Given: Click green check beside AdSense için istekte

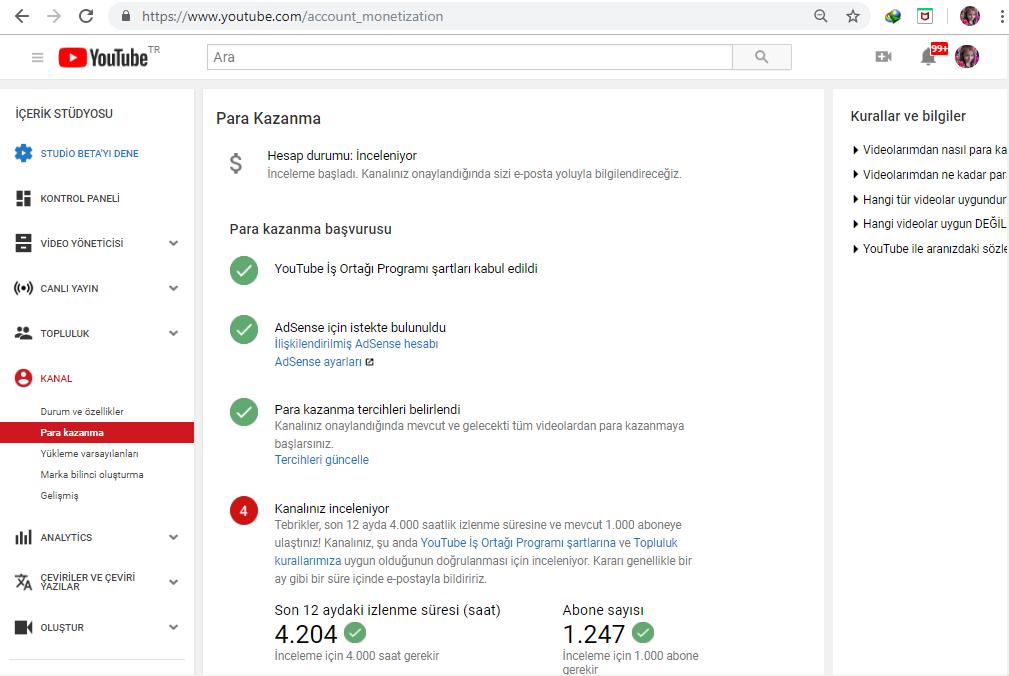Looking at the screenshot, I should (x=244, y=329).
